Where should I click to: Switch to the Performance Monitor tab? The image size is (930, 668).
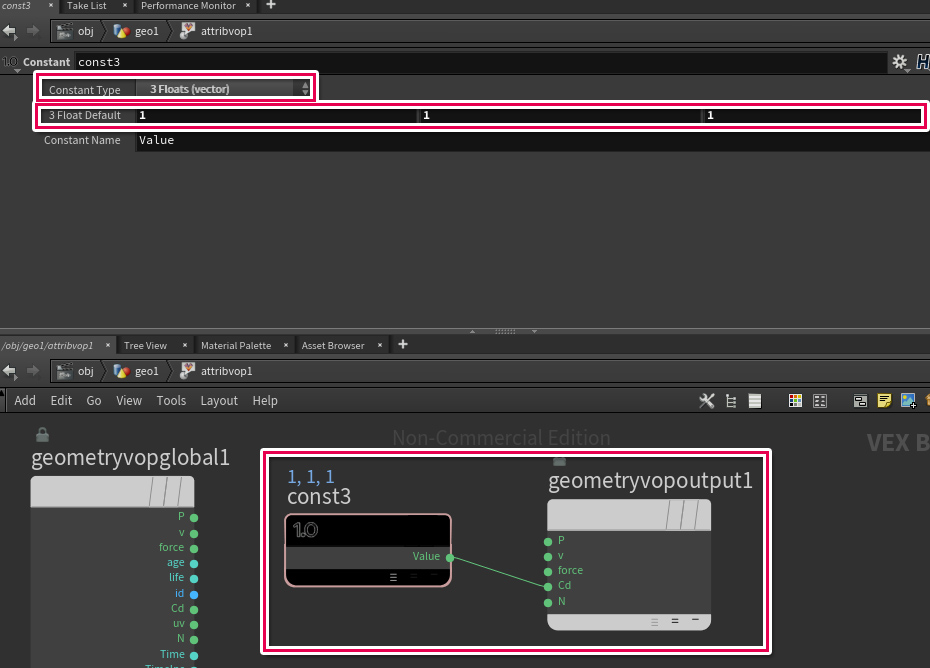(188, 6)
